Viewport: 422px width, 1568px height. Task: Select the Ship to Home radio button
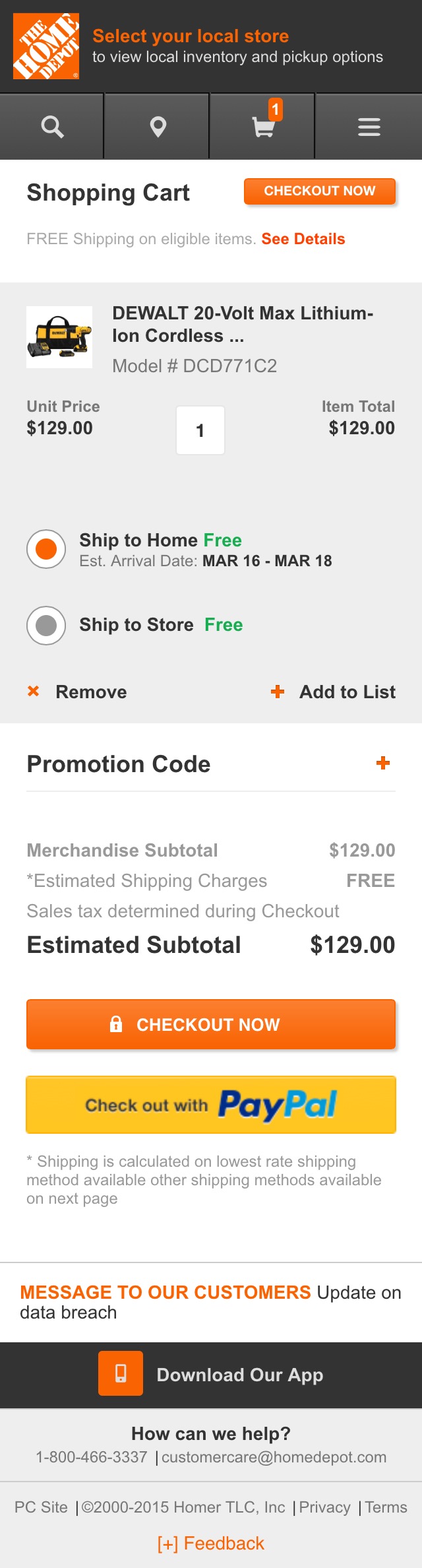[45, 548]
